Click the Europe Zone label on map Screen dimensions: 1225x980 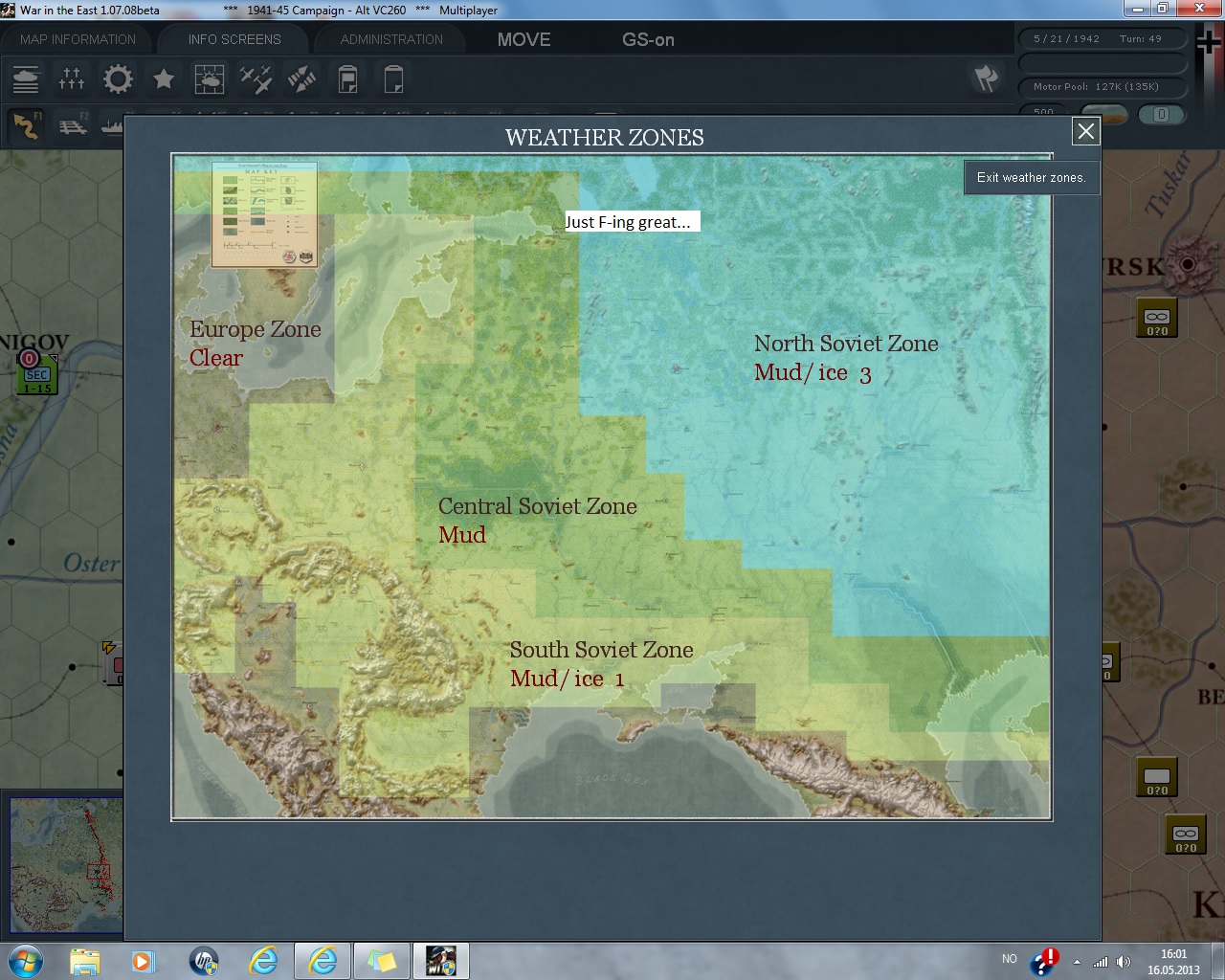point(256,329)
